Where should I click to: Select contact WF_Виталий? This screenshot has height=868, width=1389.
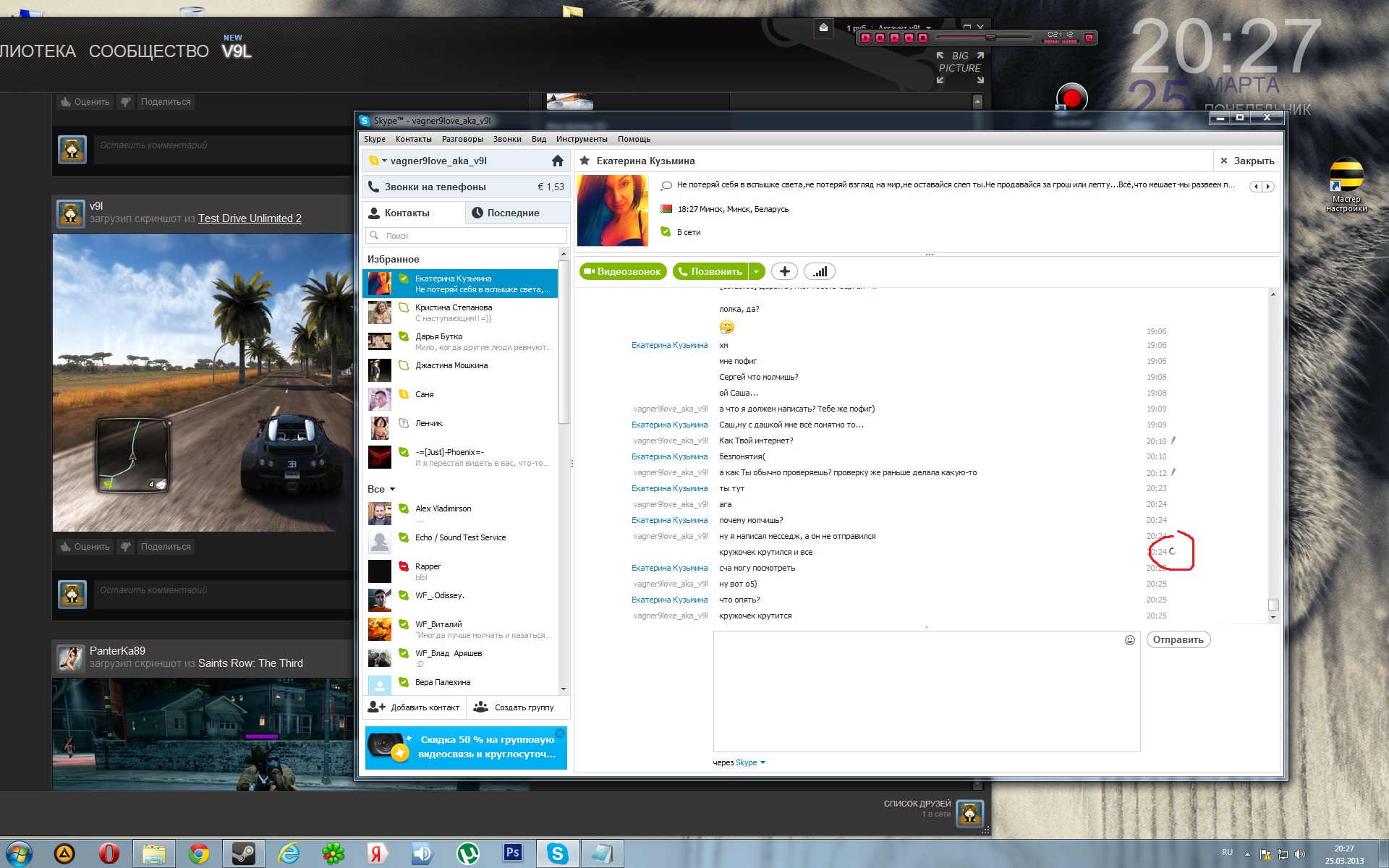coord(460,629)
